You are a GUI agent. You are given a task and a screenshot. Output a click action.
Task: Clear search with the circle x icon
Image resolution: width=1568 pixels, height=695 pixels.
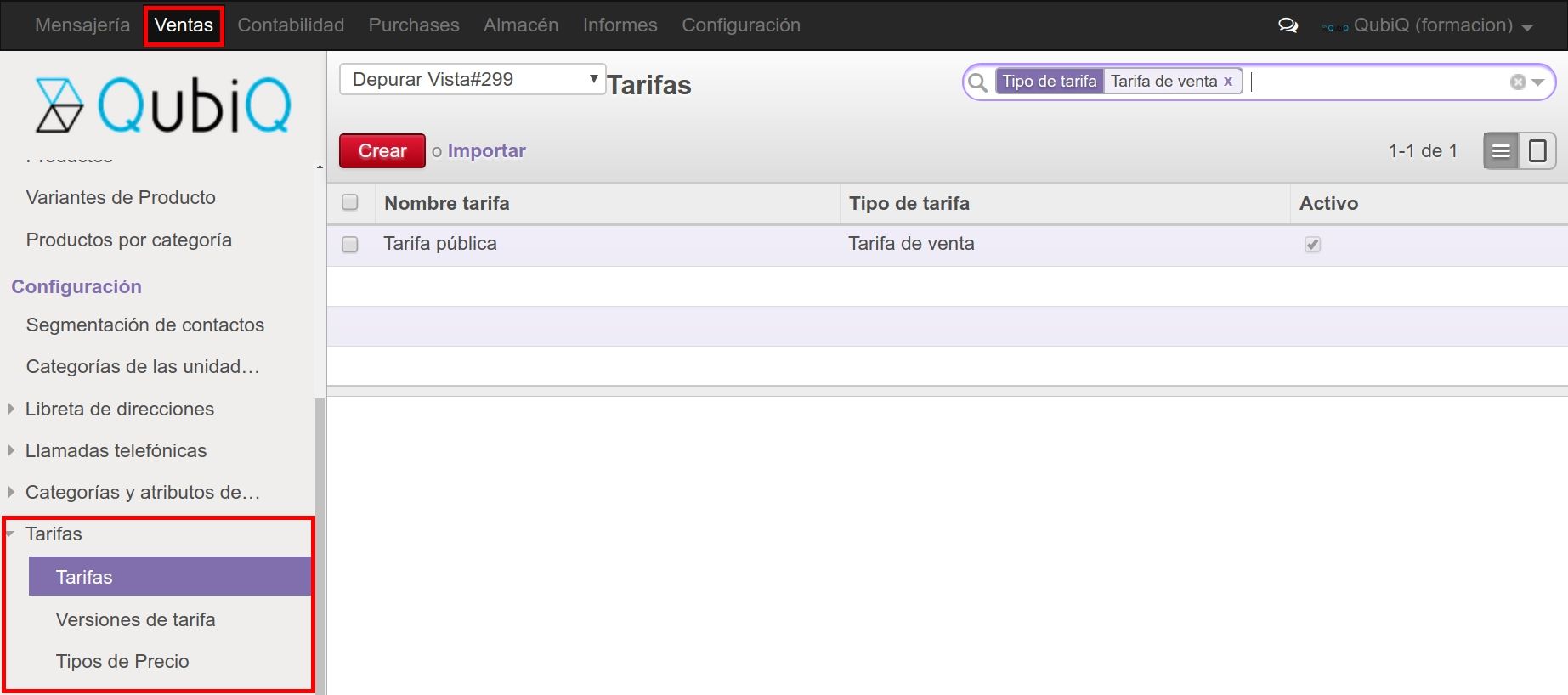[1517, 82]
